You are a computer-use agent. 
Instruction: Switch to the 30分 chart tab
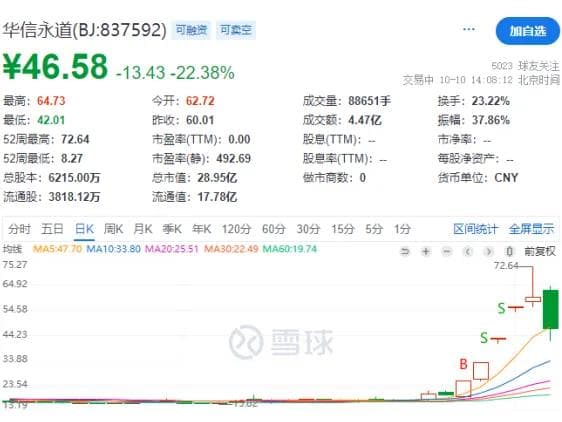[308, 229]
